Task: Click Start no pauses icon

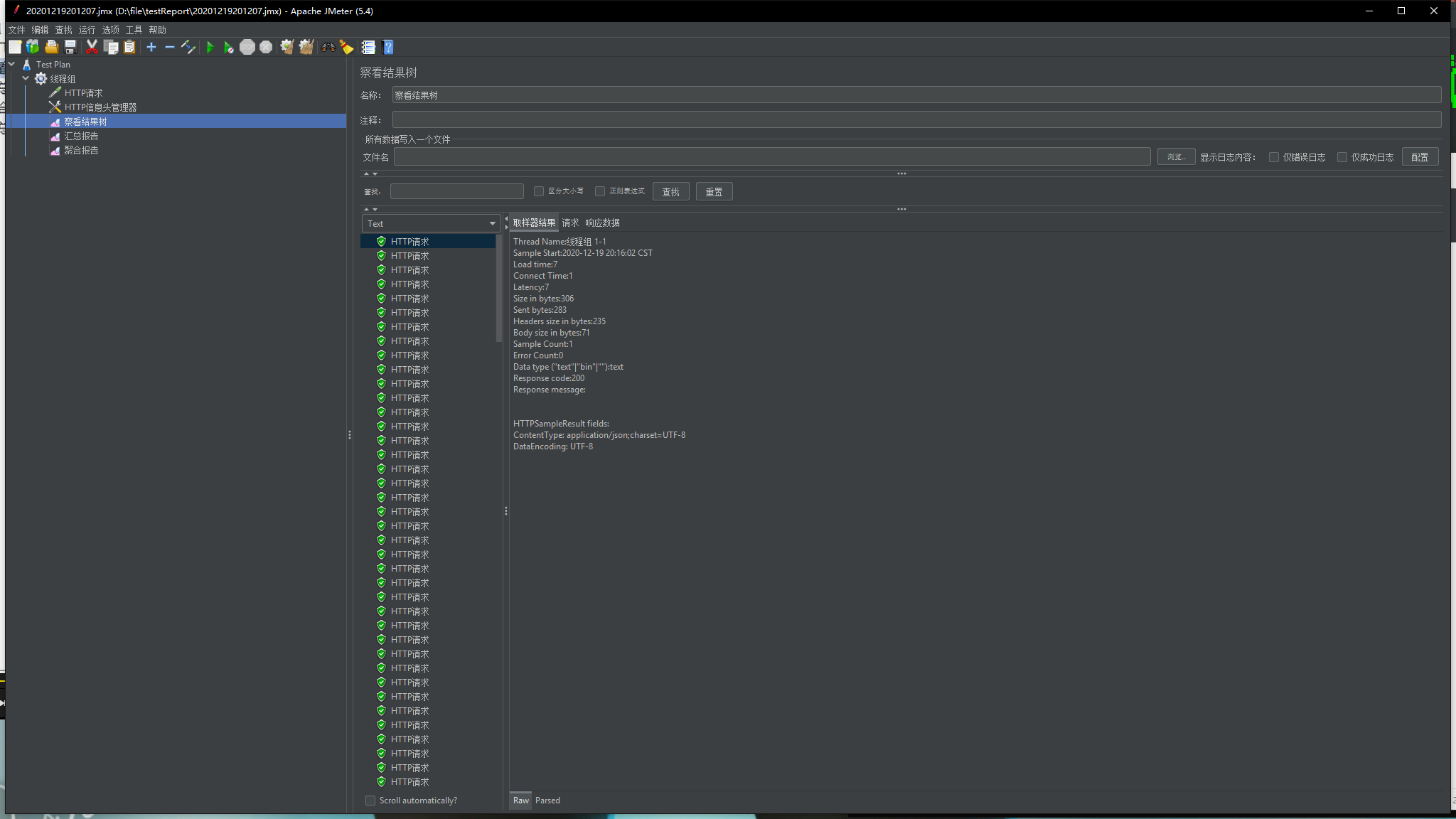Action: pos(228,48)
